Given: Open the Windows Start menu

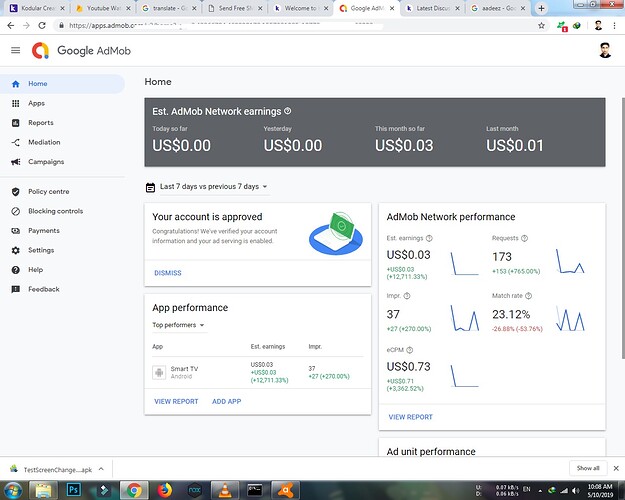Looking at the screenshot, I should [13, 490].
